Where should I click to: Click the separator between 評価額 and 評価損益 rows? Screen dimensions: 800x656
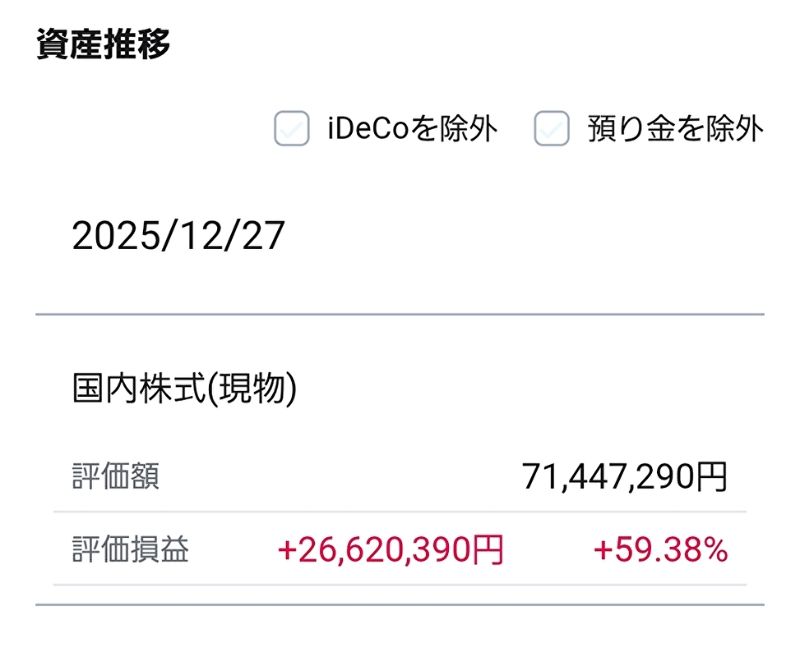point(400,512)
